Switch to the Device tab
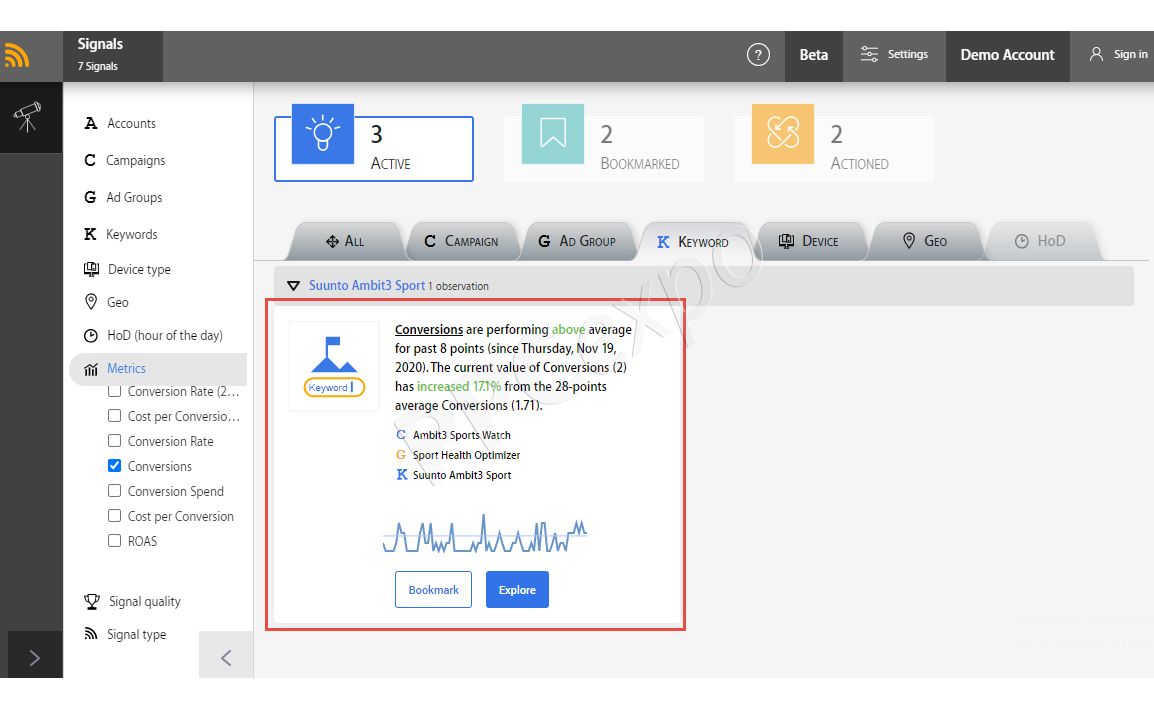The width and height of the screenshot is (1154, 709). click(x=809, y=241)
